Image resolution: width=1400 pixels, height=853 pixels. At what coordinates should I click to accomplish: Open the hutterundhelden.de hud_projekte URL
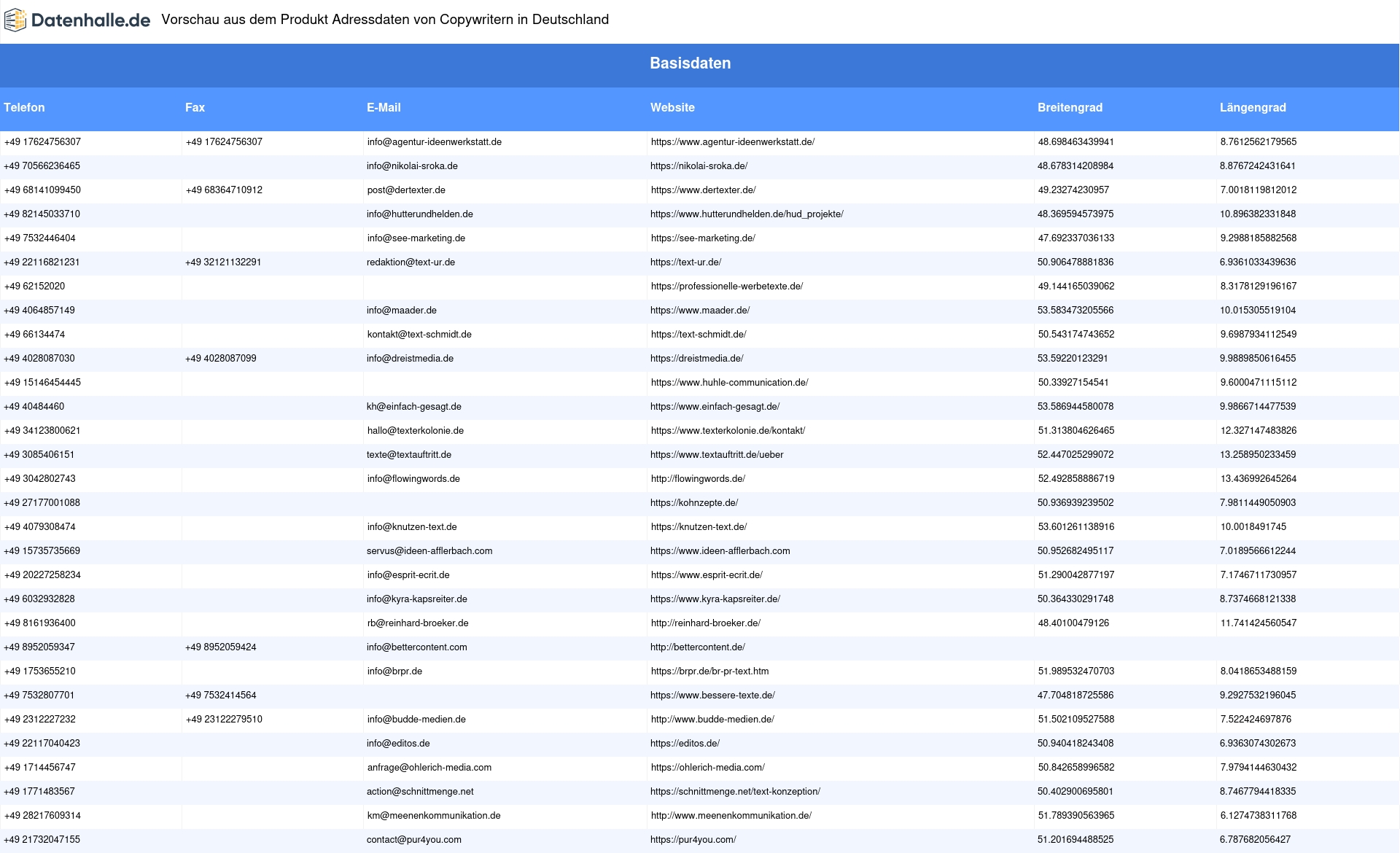click(x=747, y=214)
